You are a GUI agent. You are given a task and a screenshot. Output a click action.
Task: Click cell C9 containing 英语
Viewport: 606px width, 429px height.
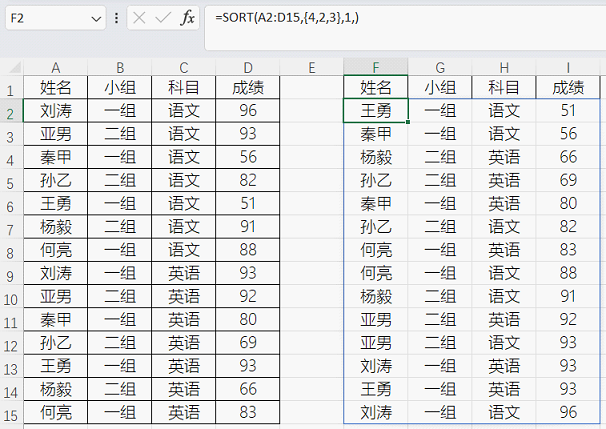(x=184, y=273)
